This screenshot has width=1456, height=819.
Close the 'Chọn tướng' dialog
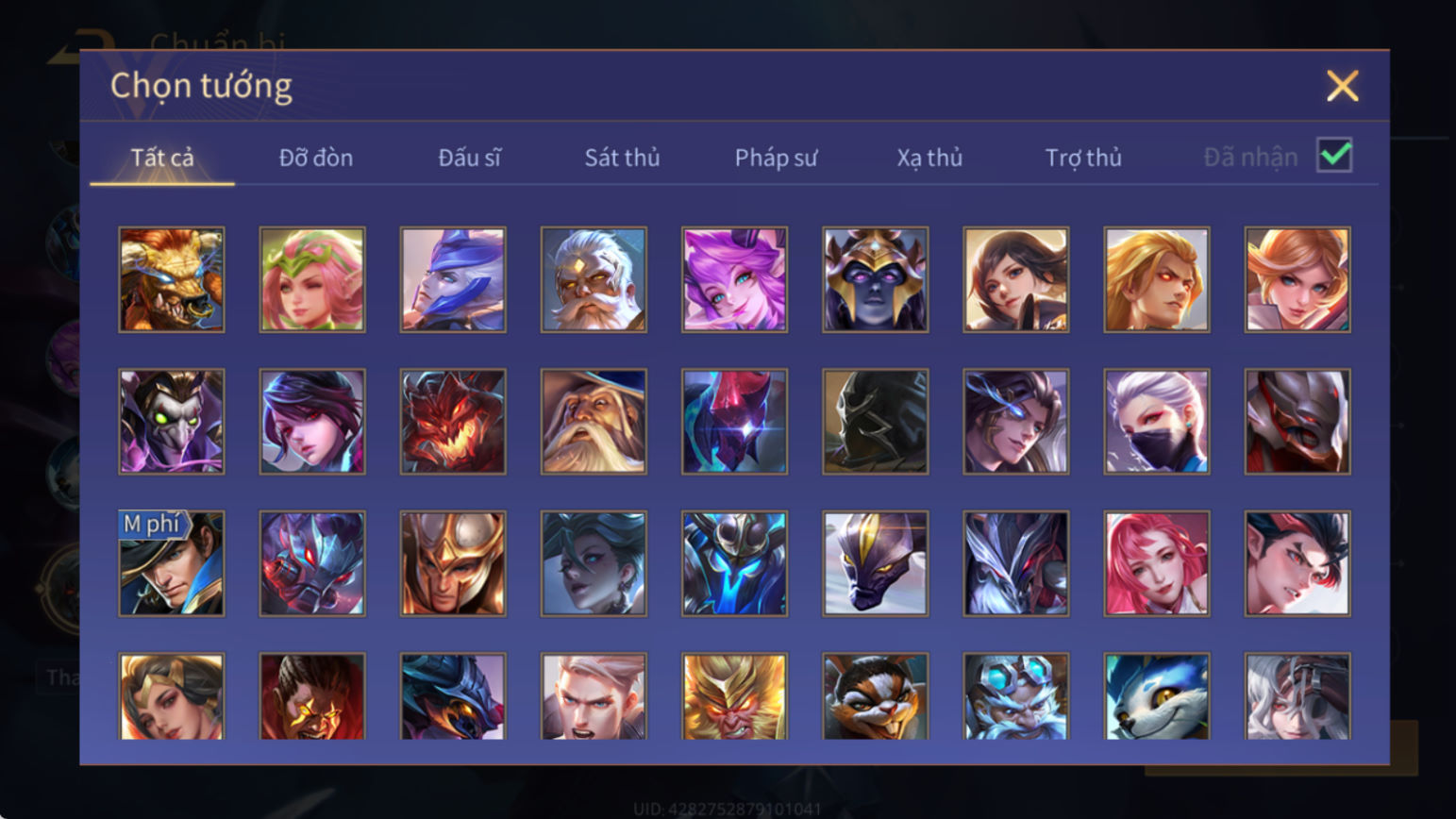tap(1342, 86)
